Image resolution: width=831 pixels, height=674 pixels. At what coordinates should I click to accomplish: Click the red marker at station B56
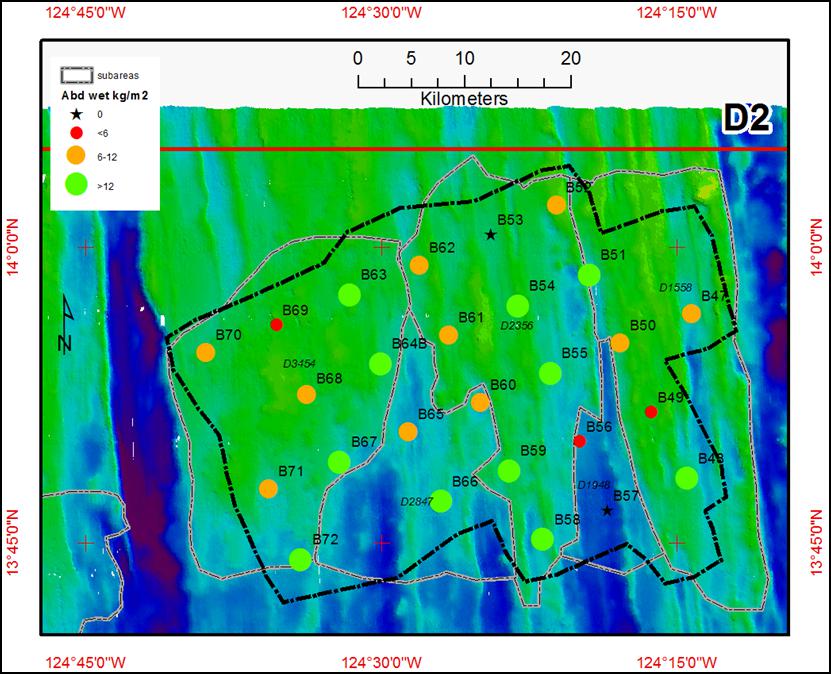pos(579,441)
